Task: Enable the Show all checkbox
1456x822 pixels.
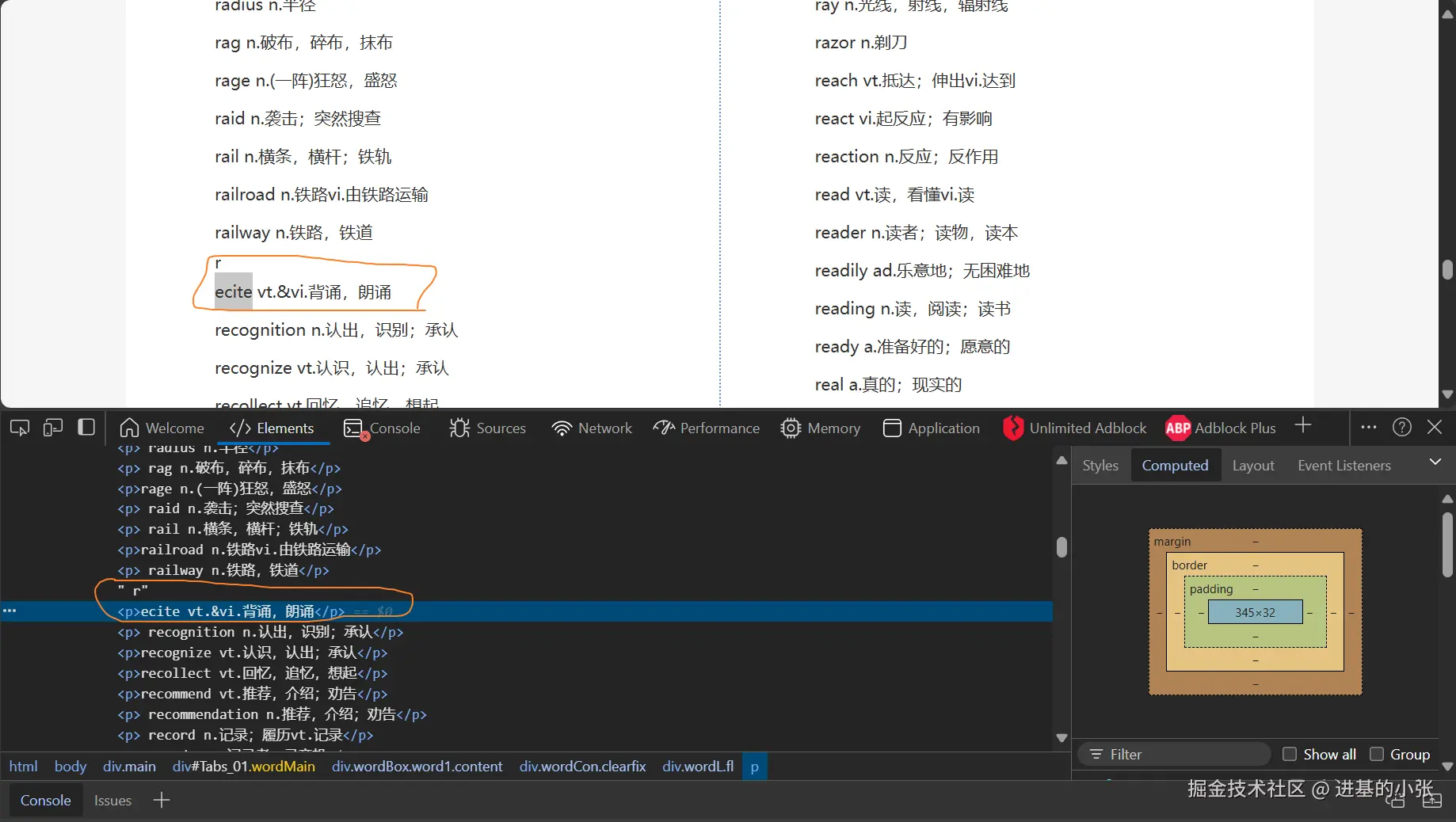Action: 1290,754
